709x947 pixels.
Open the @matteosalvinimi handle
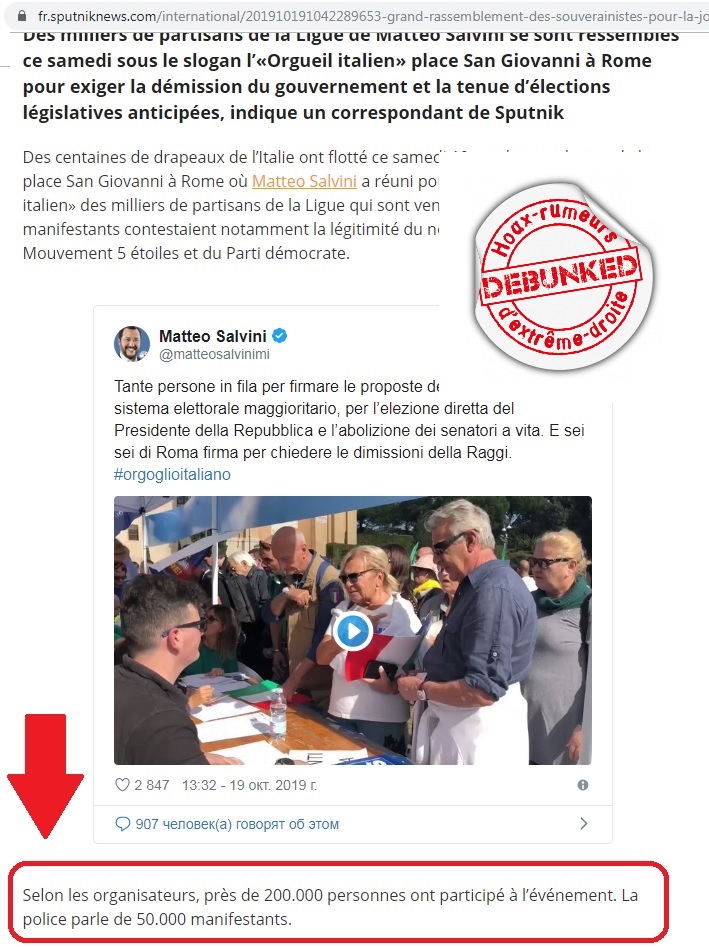[x=214, y=355]
